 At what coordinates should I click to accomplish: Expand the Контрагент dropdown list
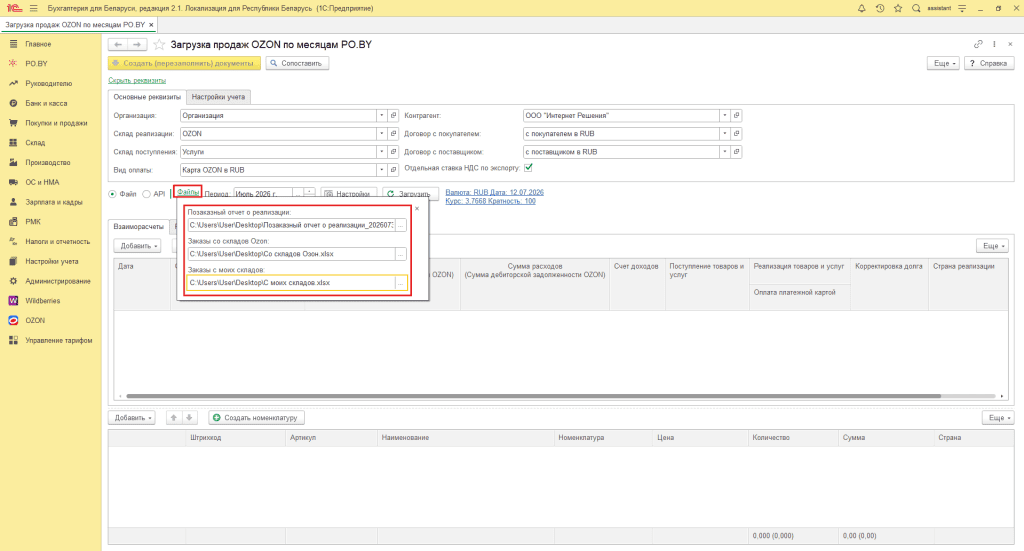click(724, 116)
